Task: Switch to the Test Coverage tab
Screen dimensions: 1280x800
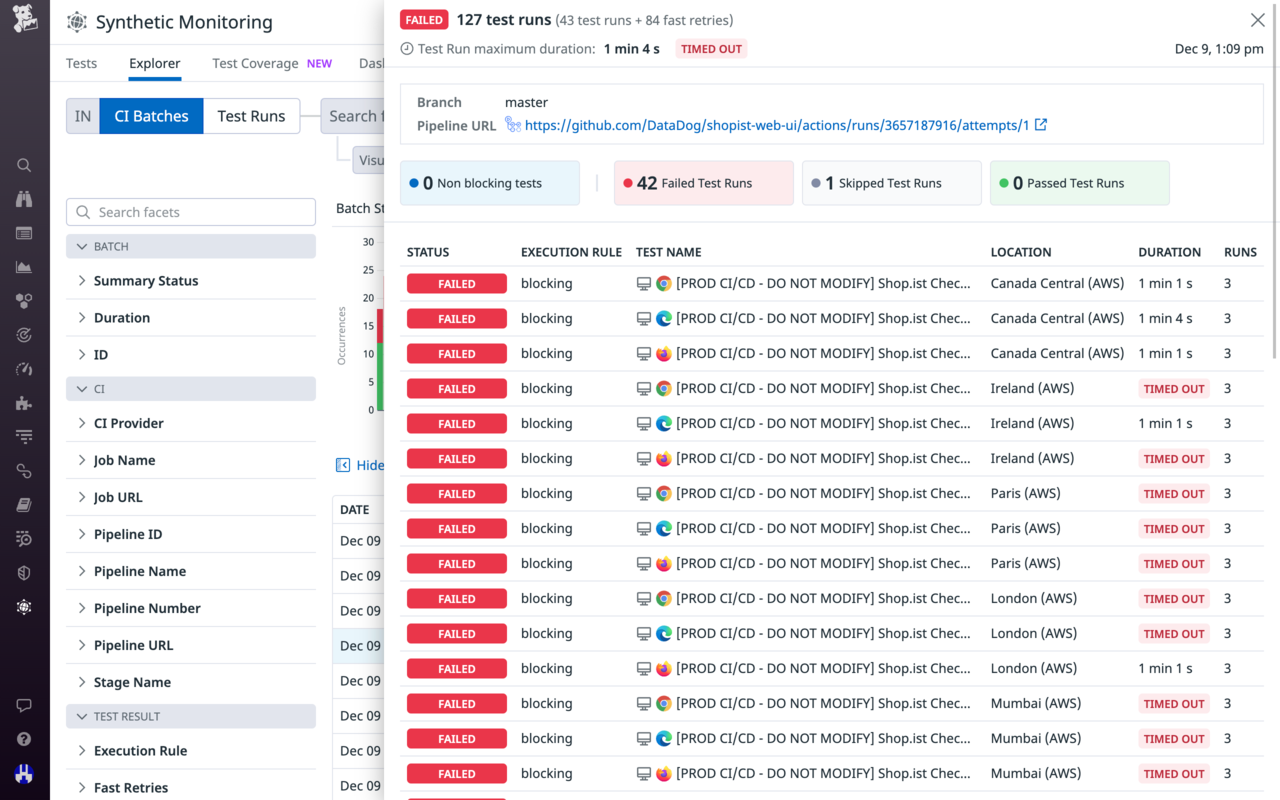Action: (255, 63)
